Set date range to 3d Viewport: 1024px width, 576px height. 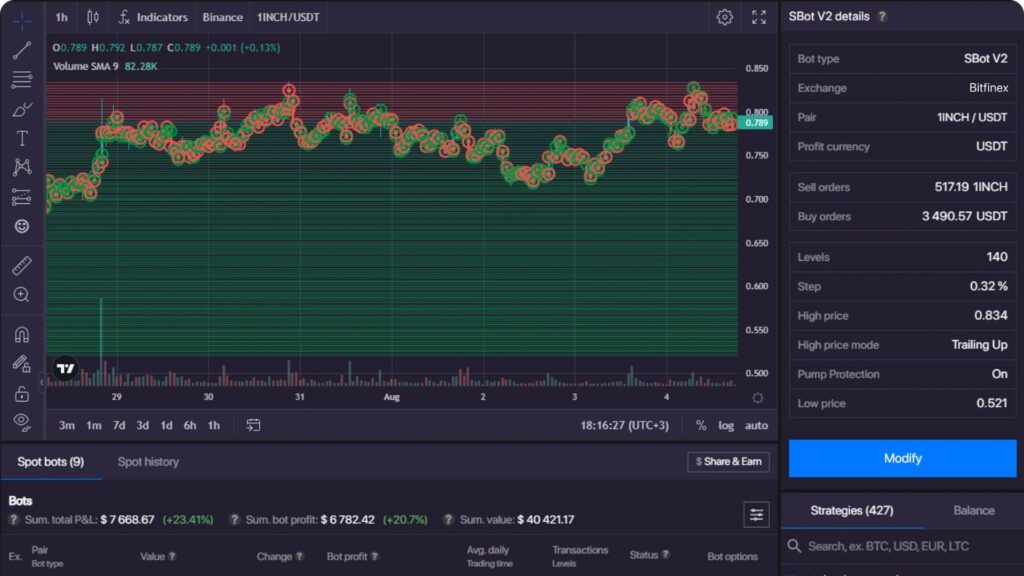[142, 425]
